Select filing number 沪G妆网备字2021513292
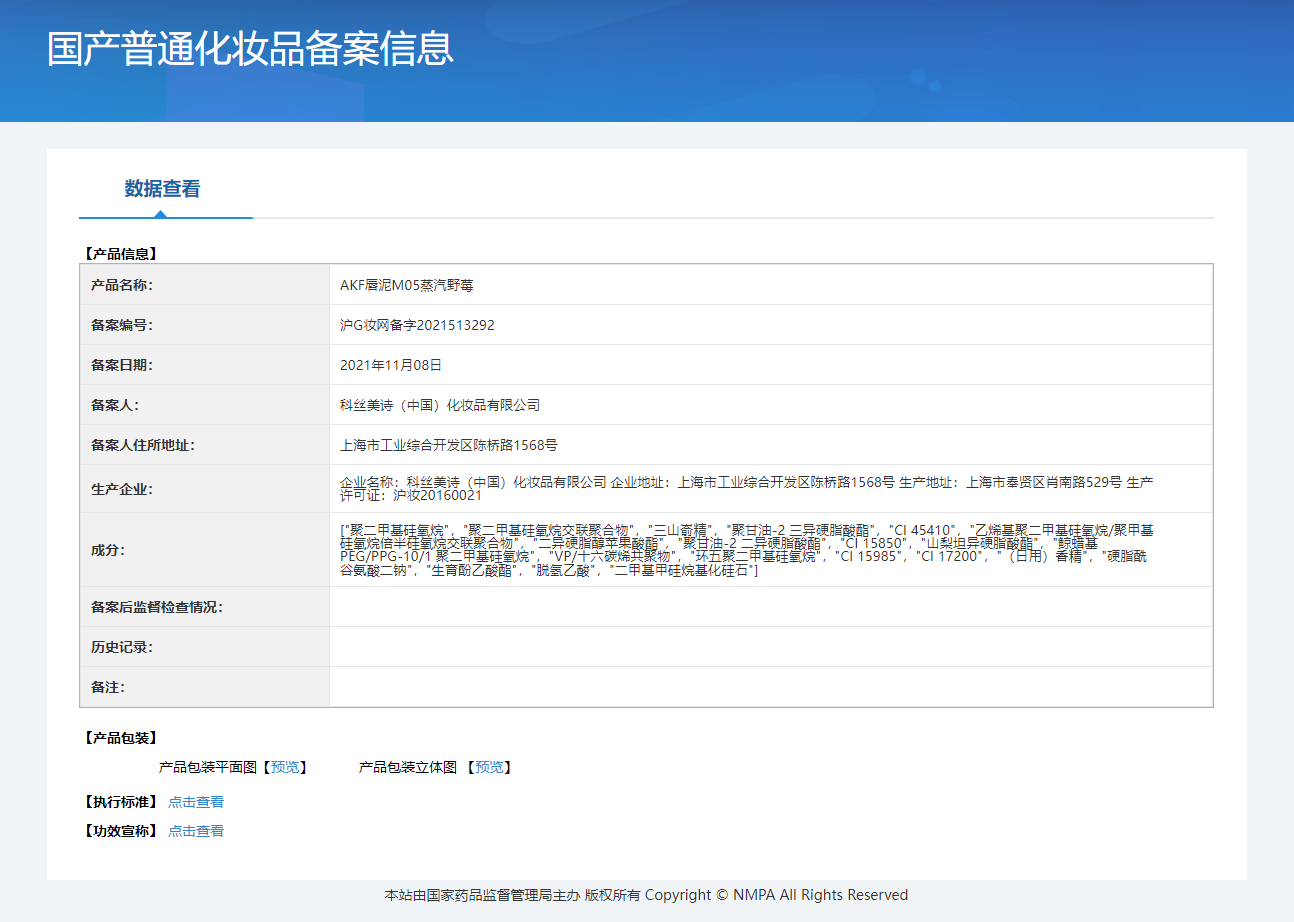 pyautogui.click(x=417, y=325)
